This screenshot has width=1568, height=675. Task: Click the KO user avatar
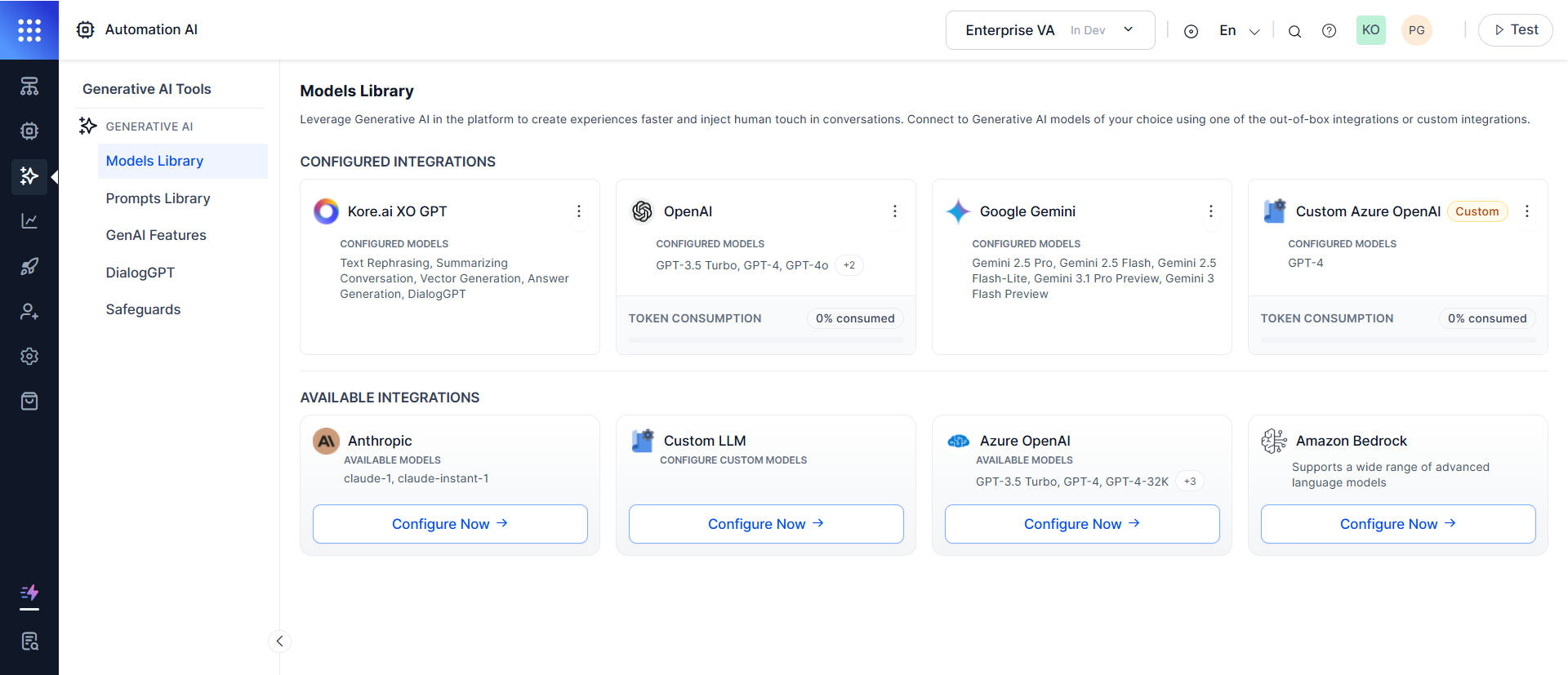pyautogui.click(x=1370, y=30)
